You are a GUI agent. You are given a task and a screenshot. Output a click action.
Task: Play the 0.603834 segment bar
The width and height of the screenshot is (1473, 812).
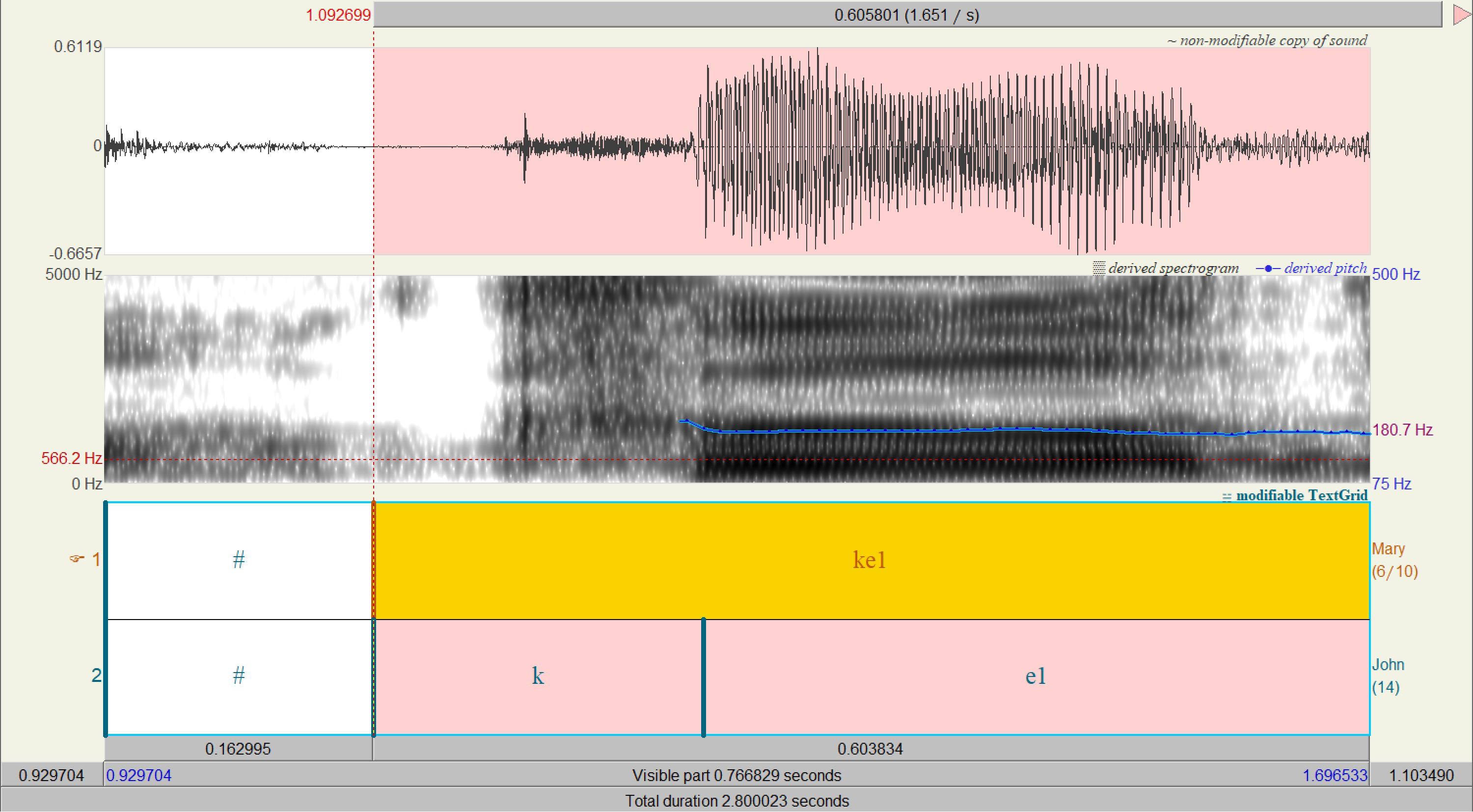[870, 749]
